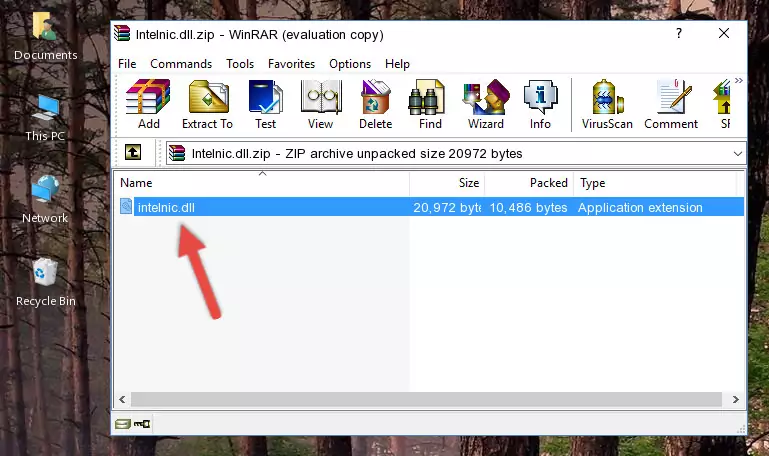Open the Tools menu
The image size is (769, 456).
click(240, 64)
